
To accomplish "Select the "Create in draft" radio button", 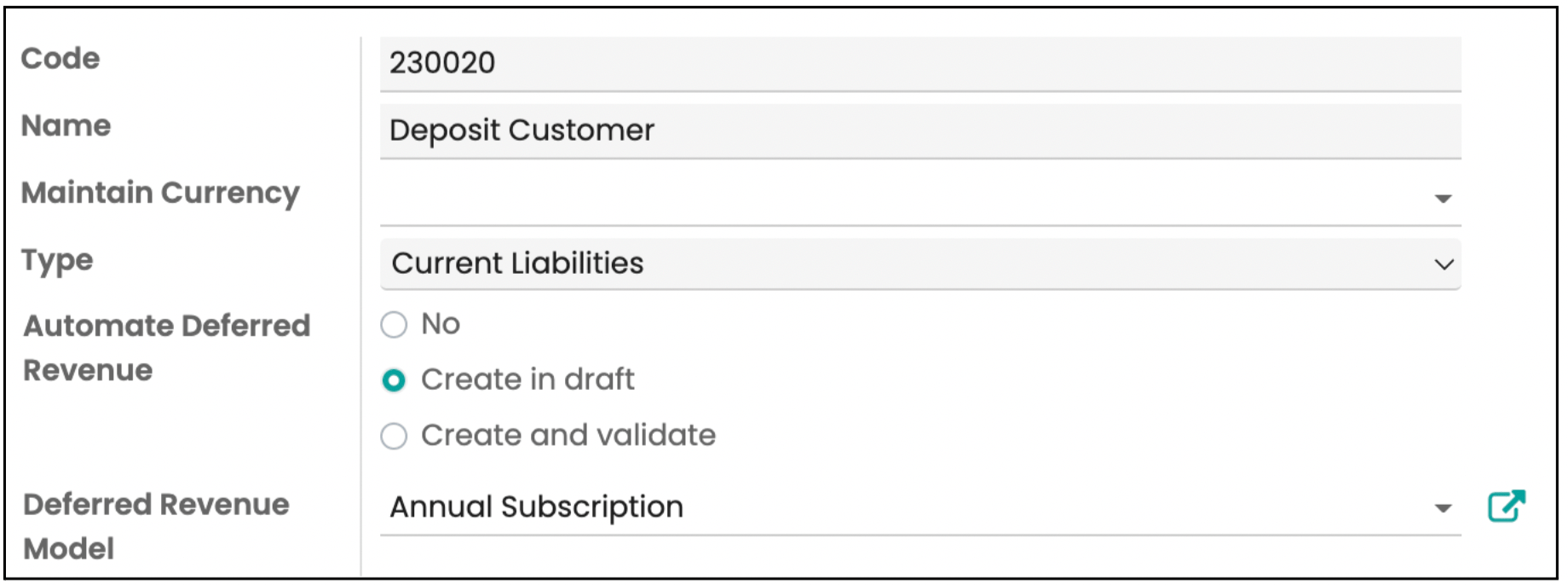I will point(394,380).
